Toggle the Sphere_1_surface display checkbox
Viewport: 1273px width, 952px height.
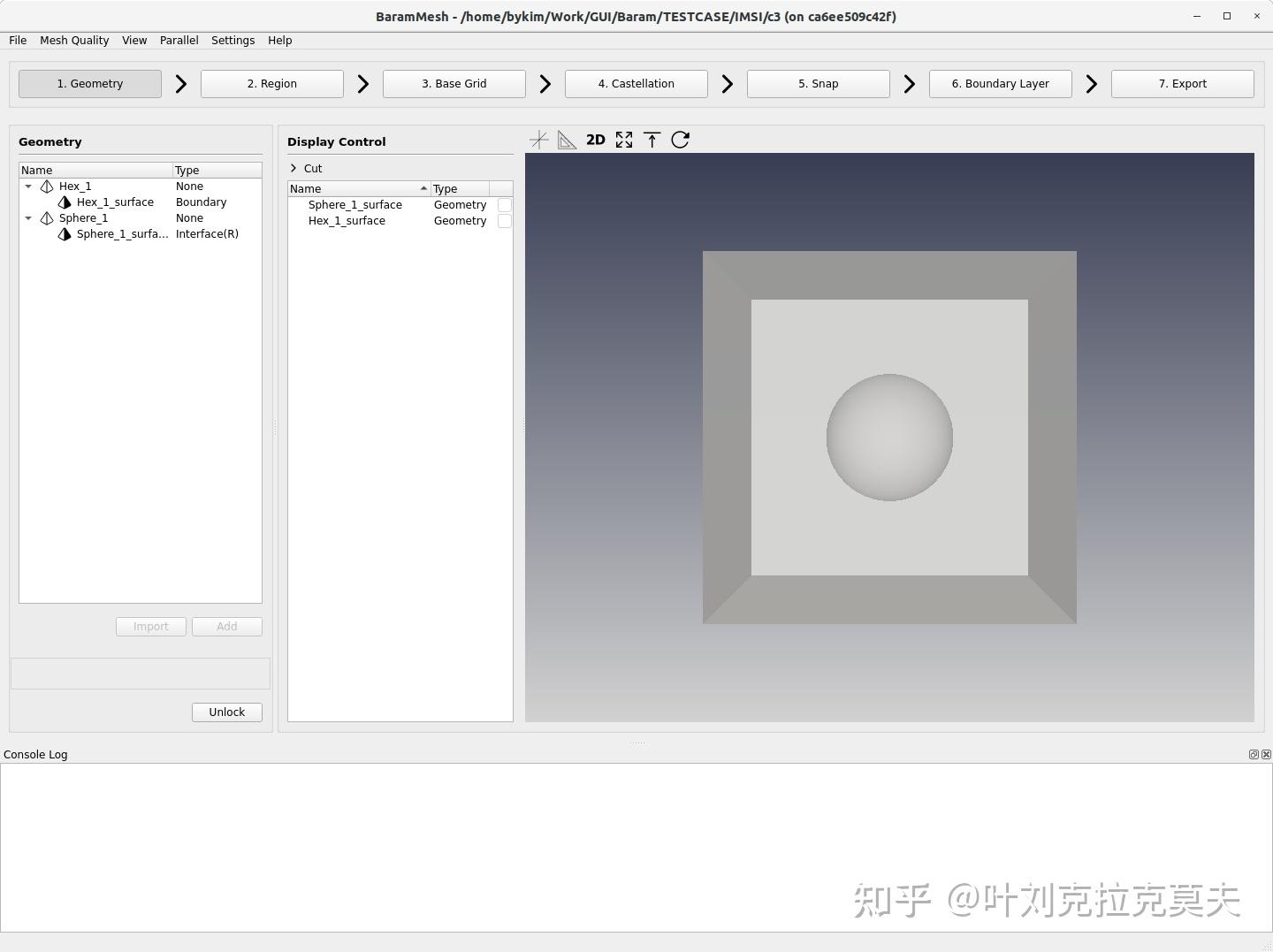pos(505,205)
